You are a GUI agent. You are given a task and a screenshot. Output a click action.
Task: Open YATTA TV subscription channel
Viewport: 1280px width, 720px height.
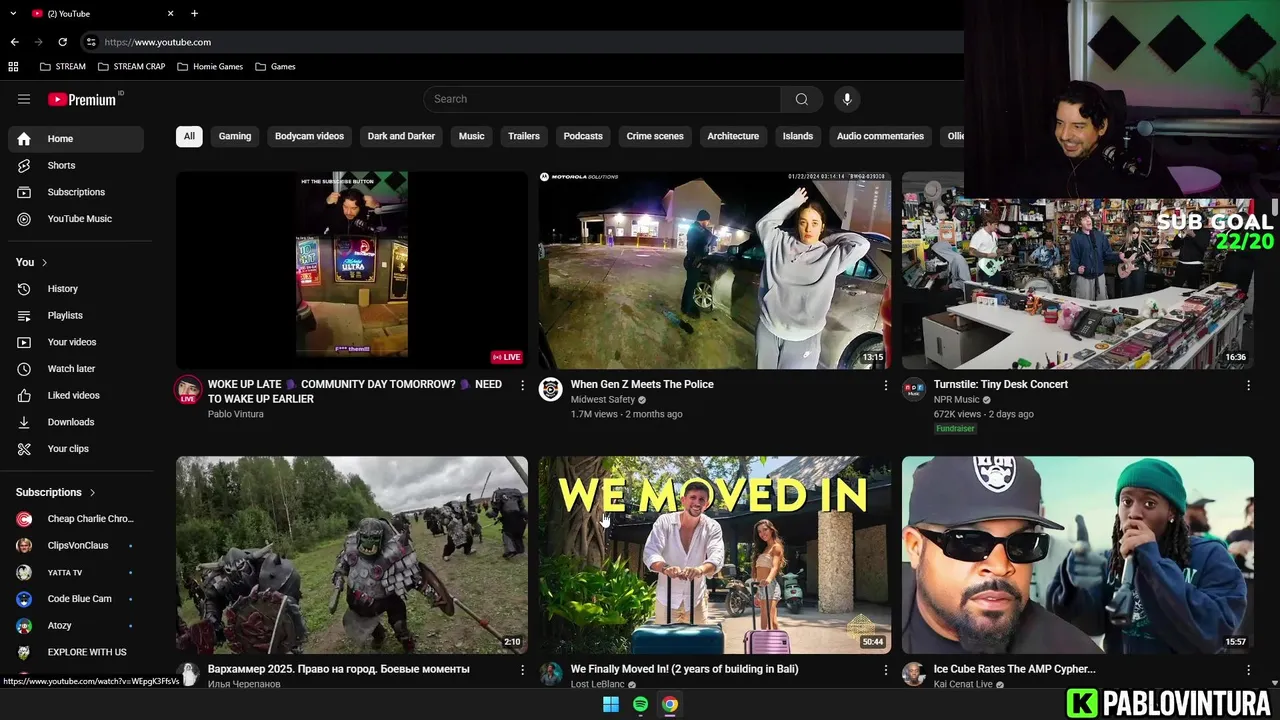(x=76, y=573)
